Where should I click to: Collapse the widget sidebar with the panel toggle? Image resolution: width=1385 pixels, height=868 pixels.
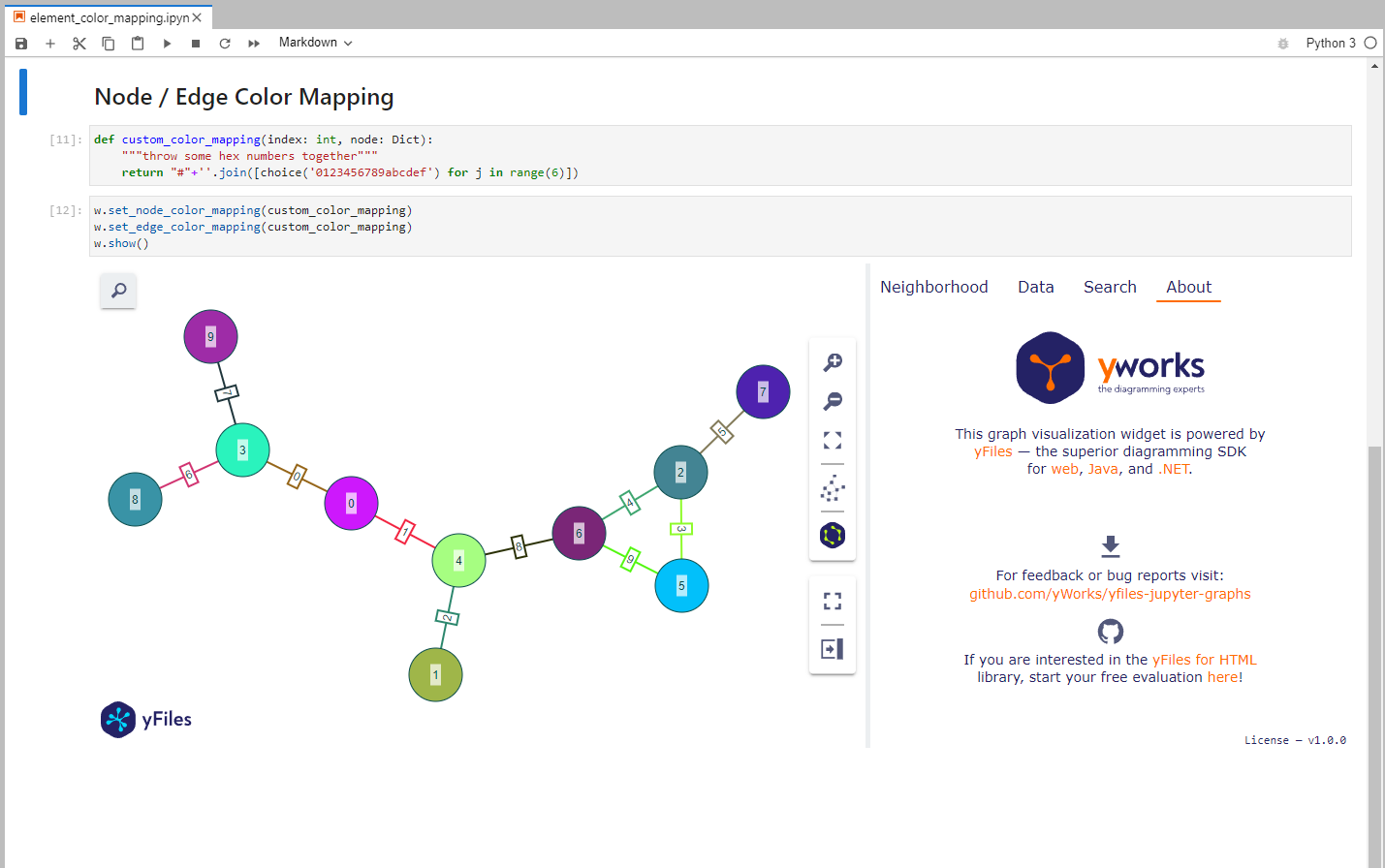tap(833, 648)
